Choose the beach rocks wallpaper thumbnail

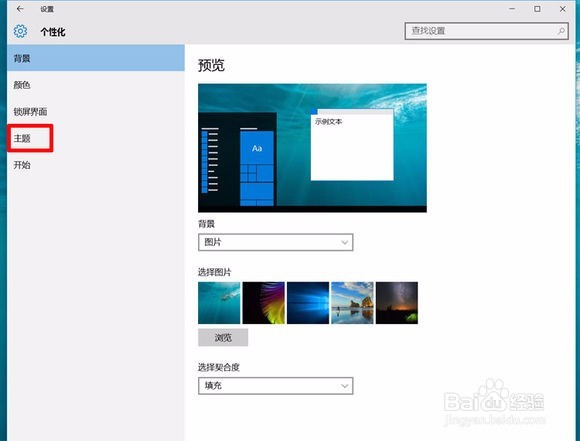[x=352, y=303]
